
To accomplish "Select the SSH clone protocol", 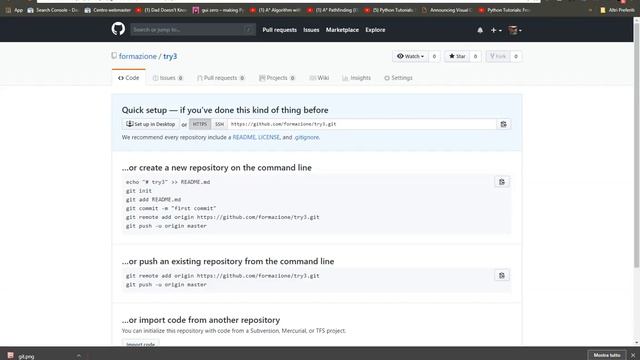I will coord(220,124).
